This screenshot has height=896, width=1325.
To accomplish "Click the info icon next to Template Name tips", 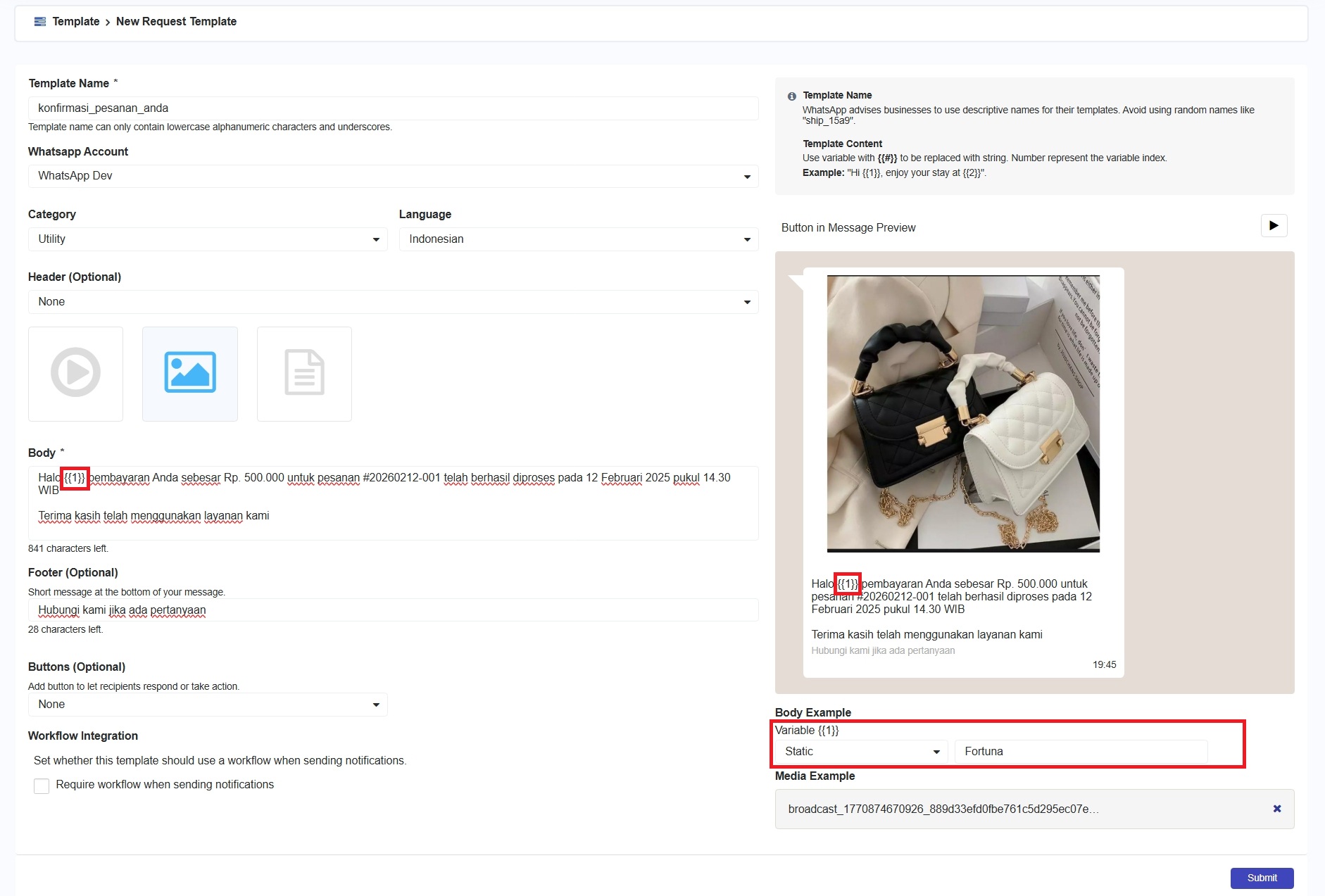I will tap(791, 96).
